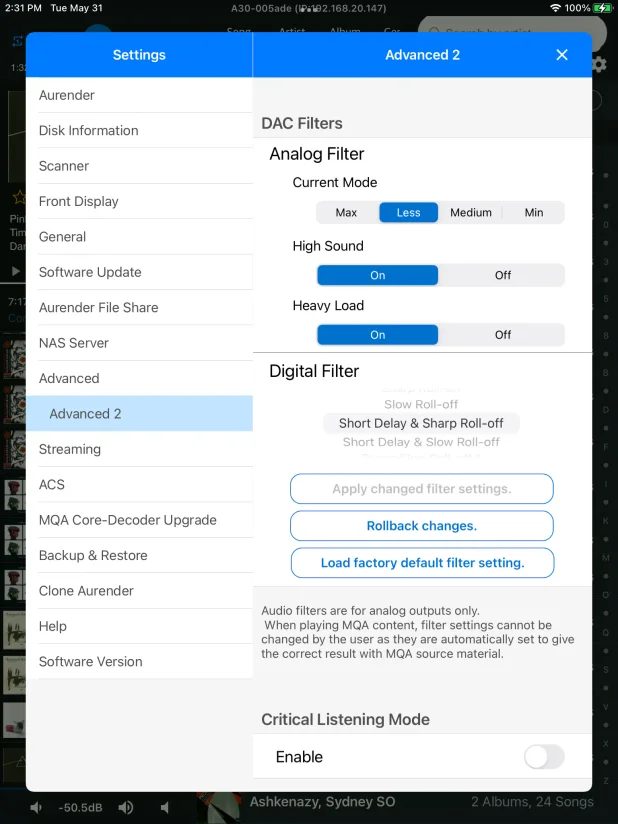
Task: Open Aurender settings section
Action: pos(139,95)
